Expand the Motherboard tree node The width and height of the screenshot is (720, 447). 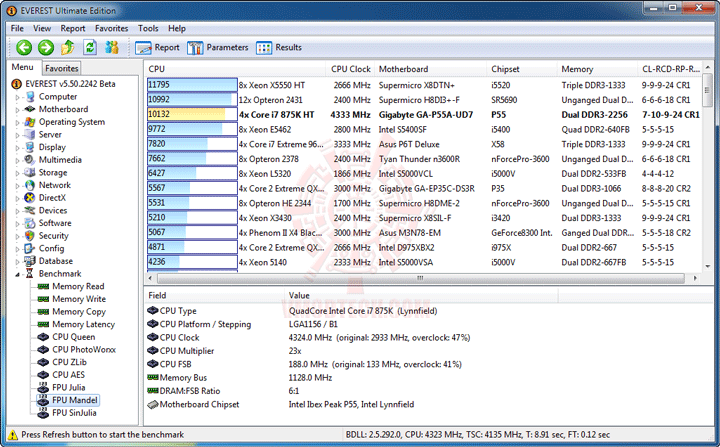pos(17,110)
